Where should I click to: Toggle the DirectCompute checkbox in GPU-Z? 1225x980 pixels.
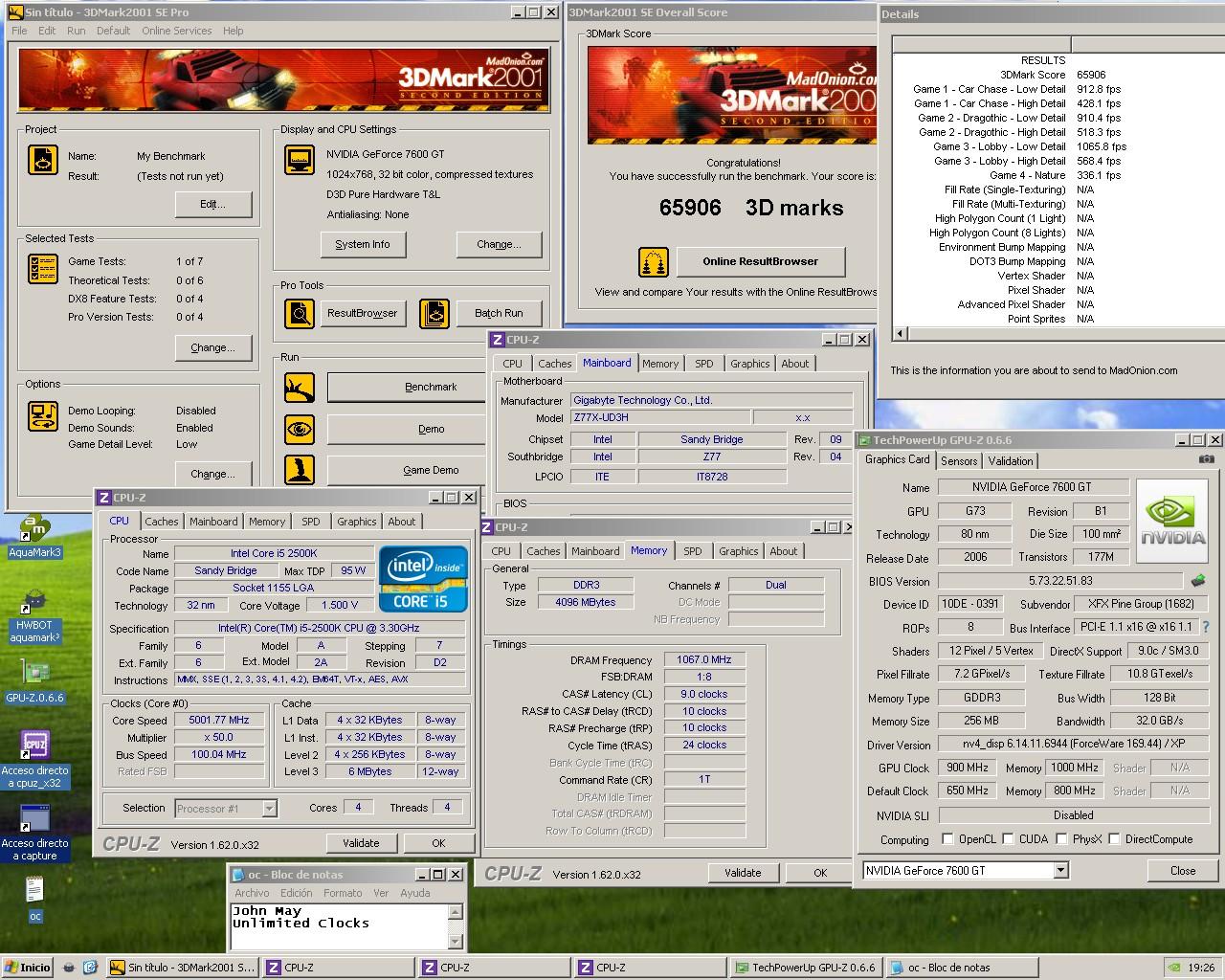pos(1114,839)
